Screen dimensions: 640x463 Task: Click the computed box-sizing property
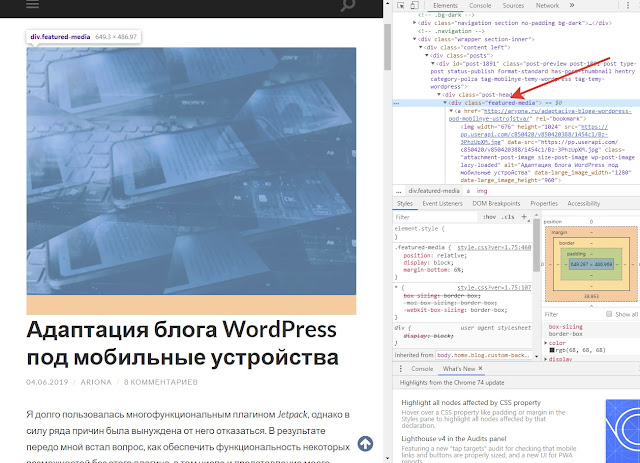566,327
